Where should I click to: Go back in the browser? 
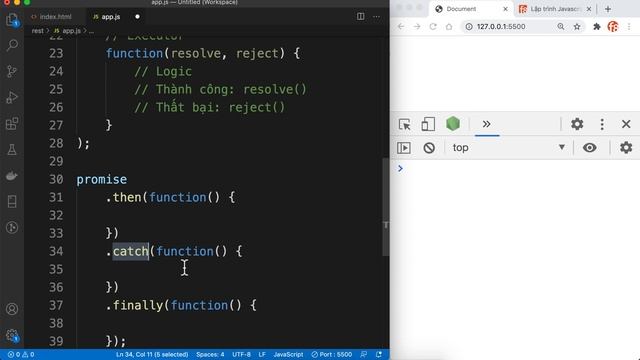401,27
